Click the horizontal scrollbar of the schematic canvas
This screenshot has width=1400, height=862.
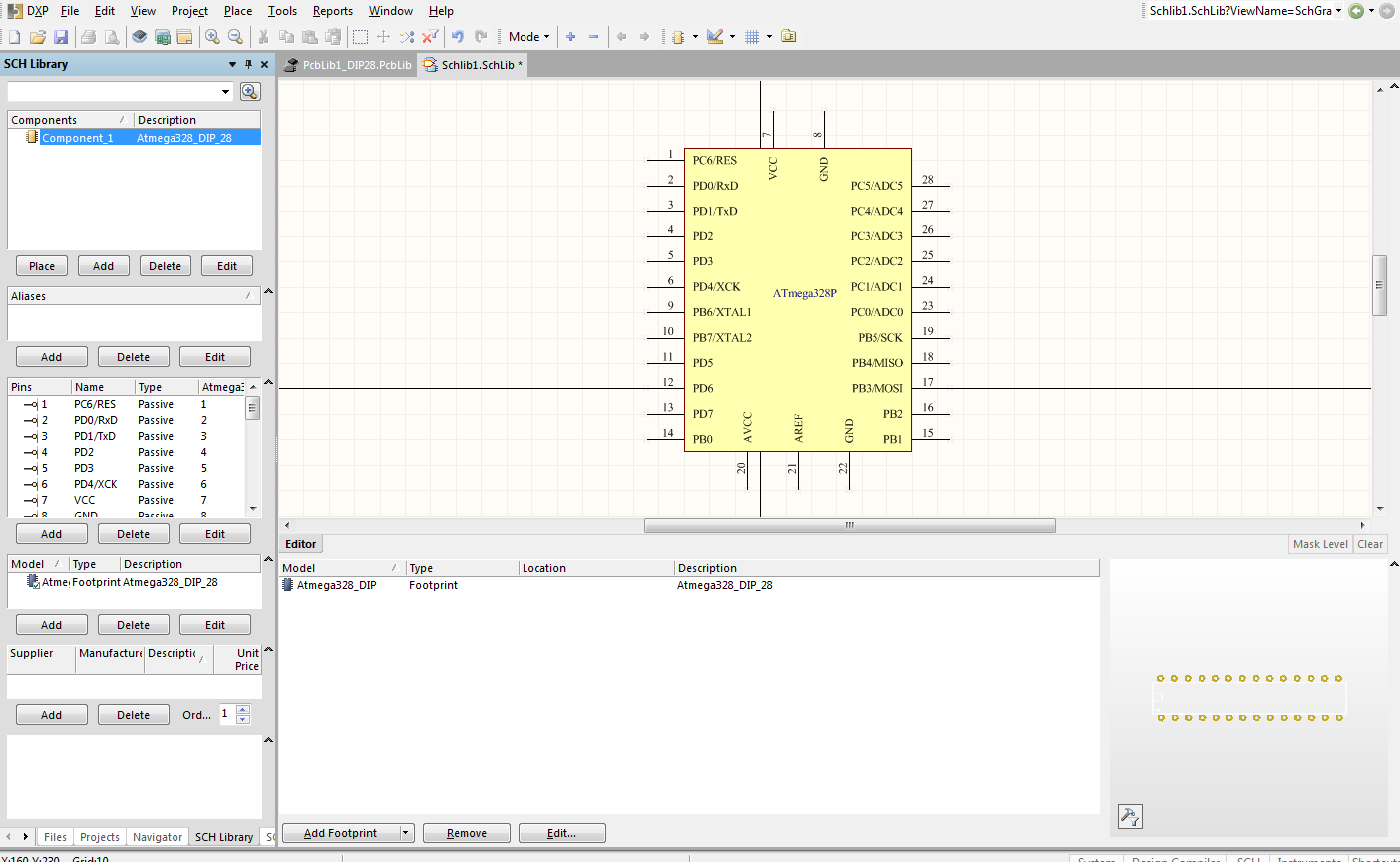coord(850,525)
